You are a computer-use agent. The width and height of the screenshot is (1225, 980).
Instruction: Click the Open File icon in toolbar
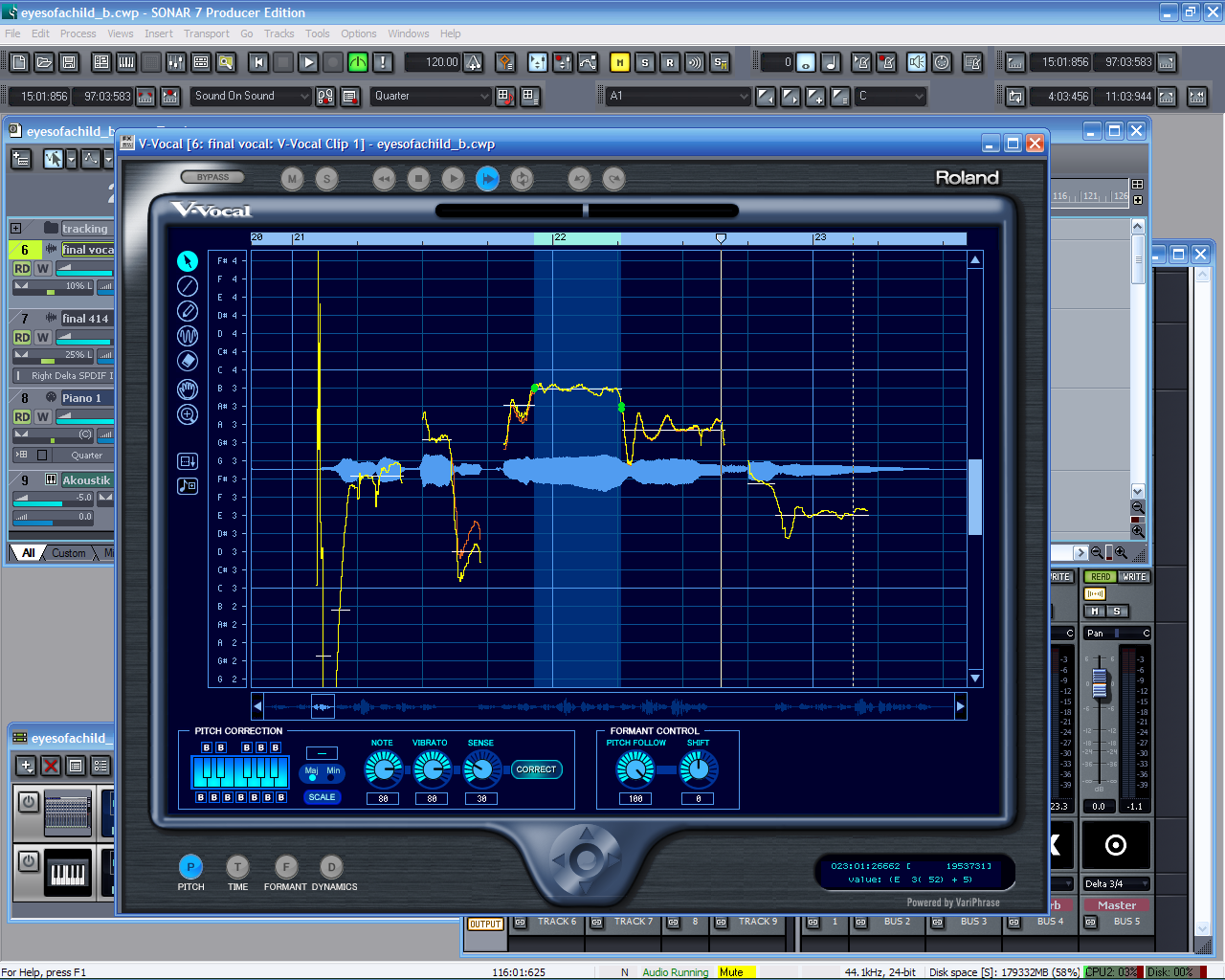[44, 62]
